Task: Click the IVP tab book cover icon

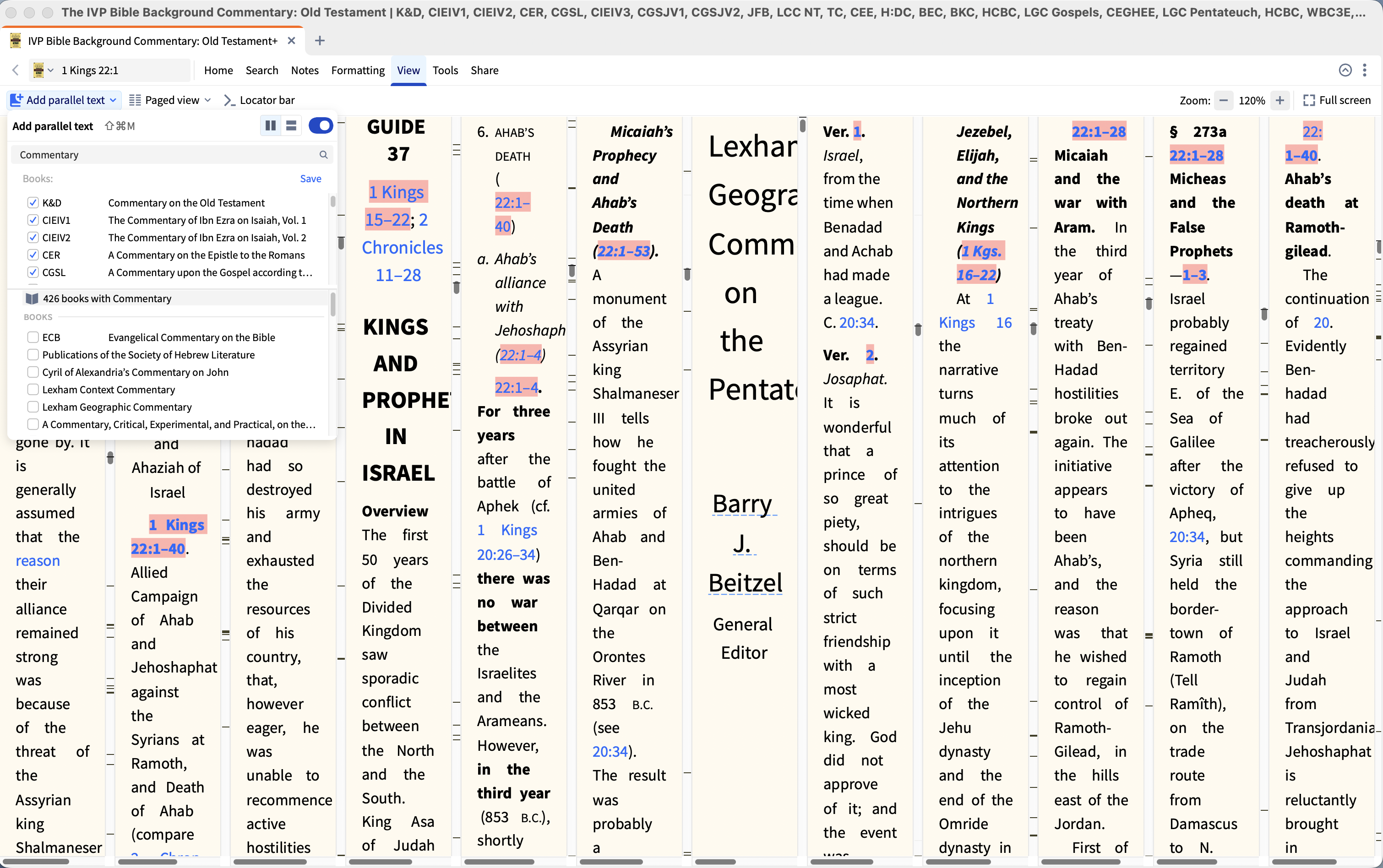Action: [16, 41]
